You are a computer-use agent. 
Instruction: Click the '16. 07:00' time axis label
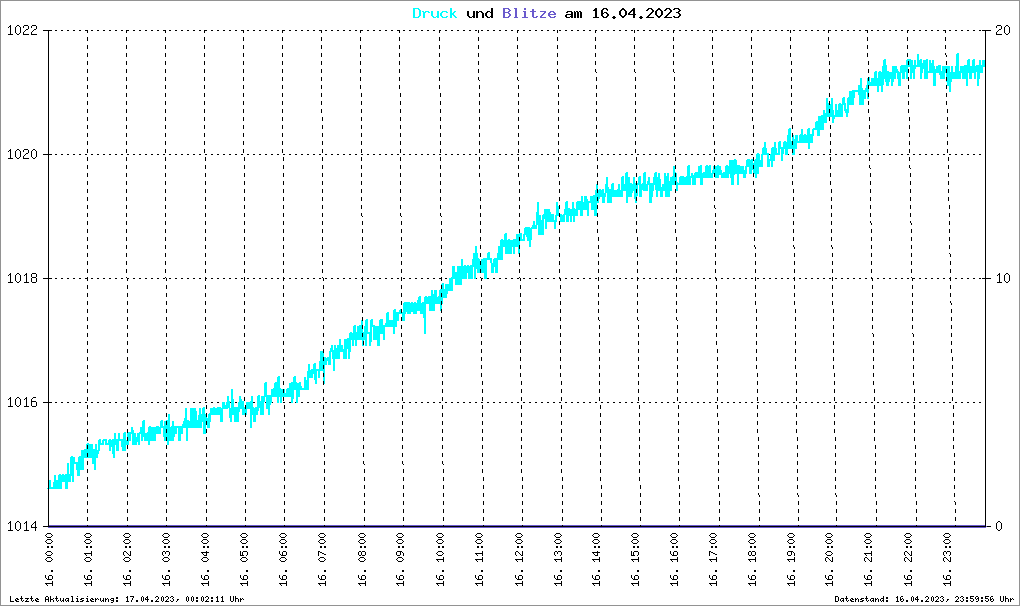click(x=323, y=559)
